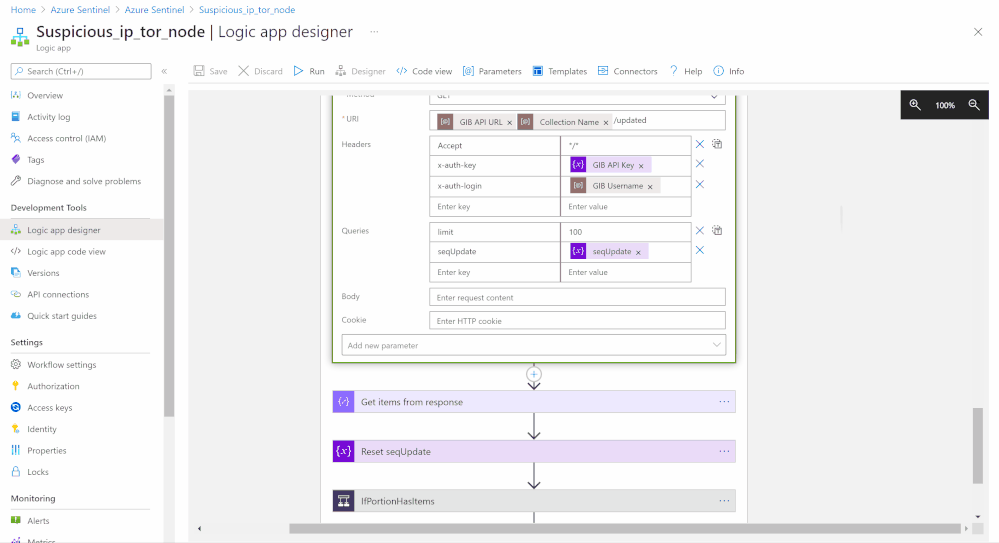
Task: Go to Home breadcrumb link
Action: coord(23,10)
